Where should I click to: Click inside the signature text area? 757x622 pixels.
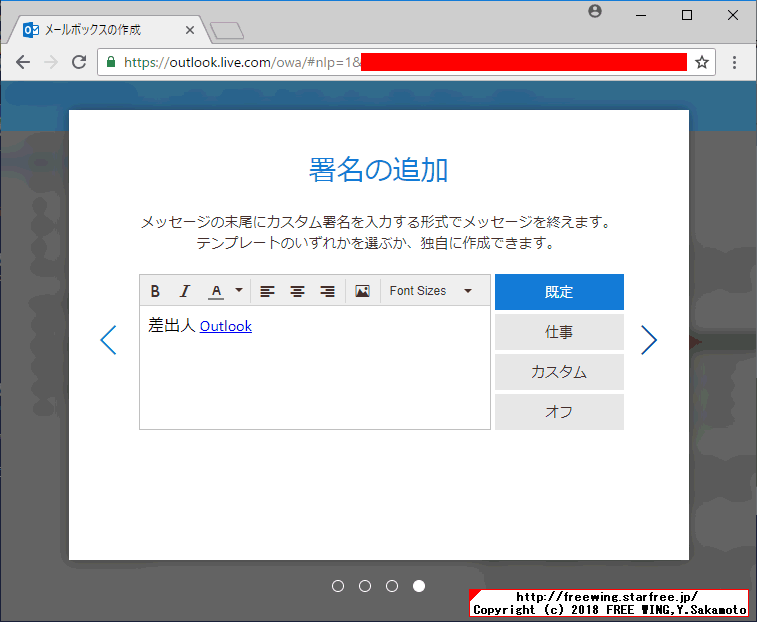click(x=315, y=368)
